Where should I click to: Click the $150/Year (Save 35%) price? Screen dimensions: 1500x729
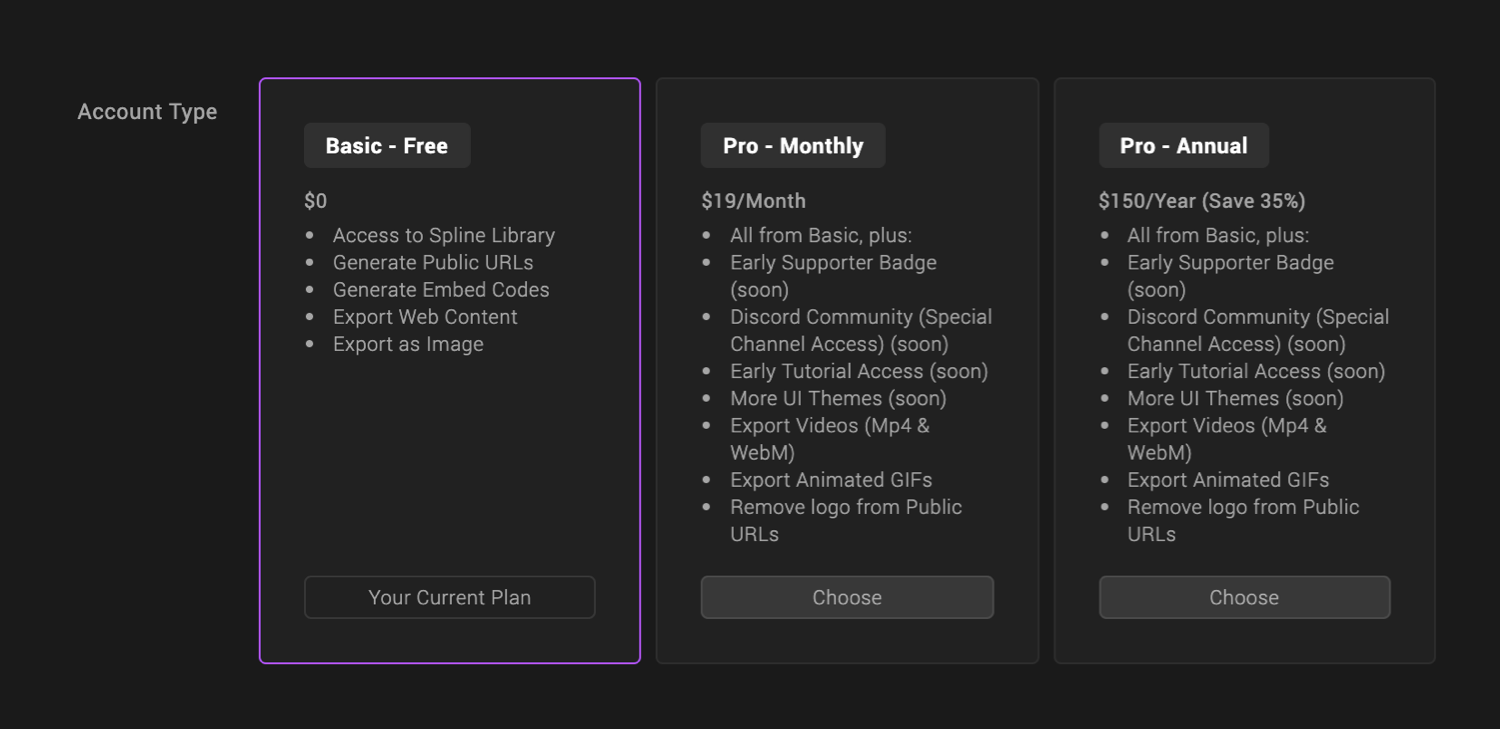pyautogui.click(x=1201, y=201)
